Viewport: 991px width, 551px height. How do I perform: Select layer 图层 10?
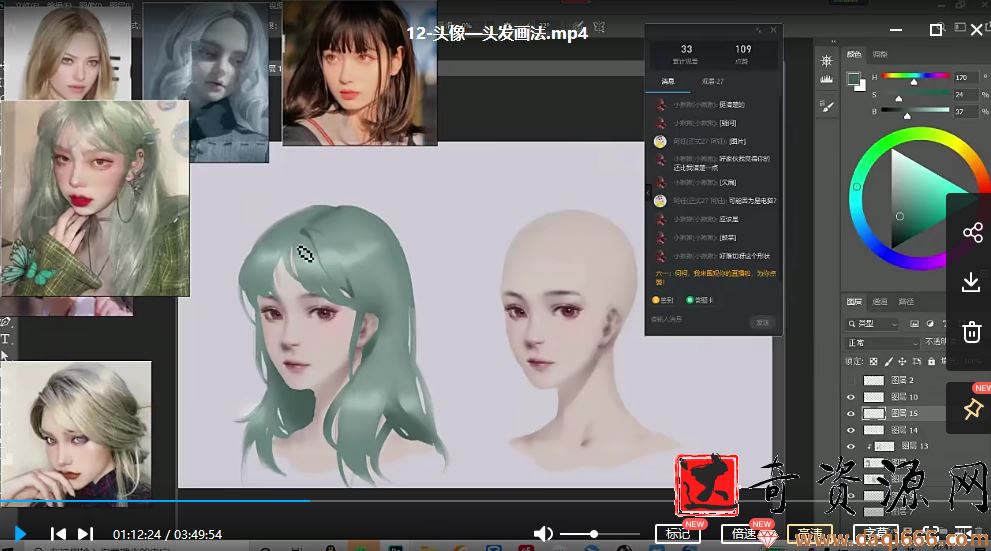[903, 397]
